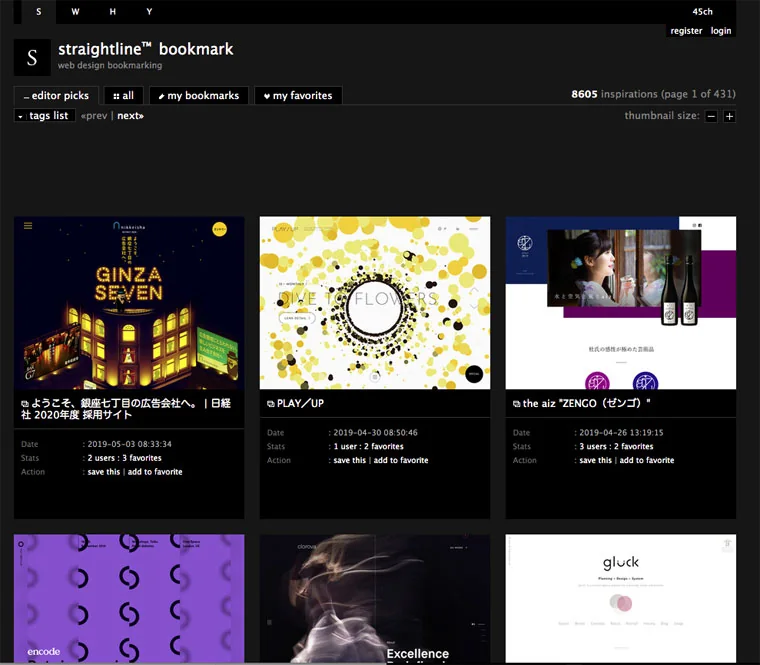Click 2 users stat on Ginza card
Image resolution: width=760 pixels, height=665 pixels.
click(101, 458)
